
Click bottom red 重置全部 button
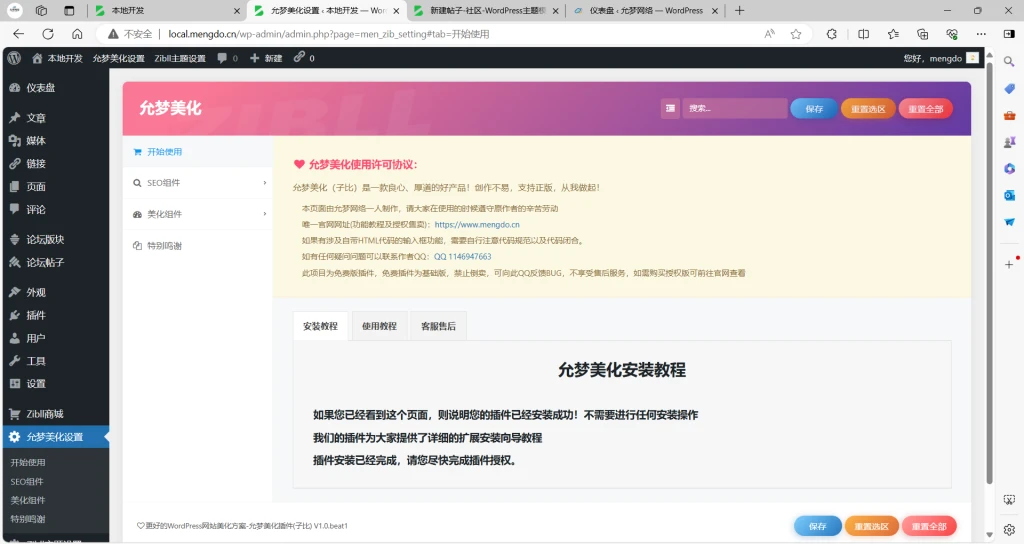[929, 526]
